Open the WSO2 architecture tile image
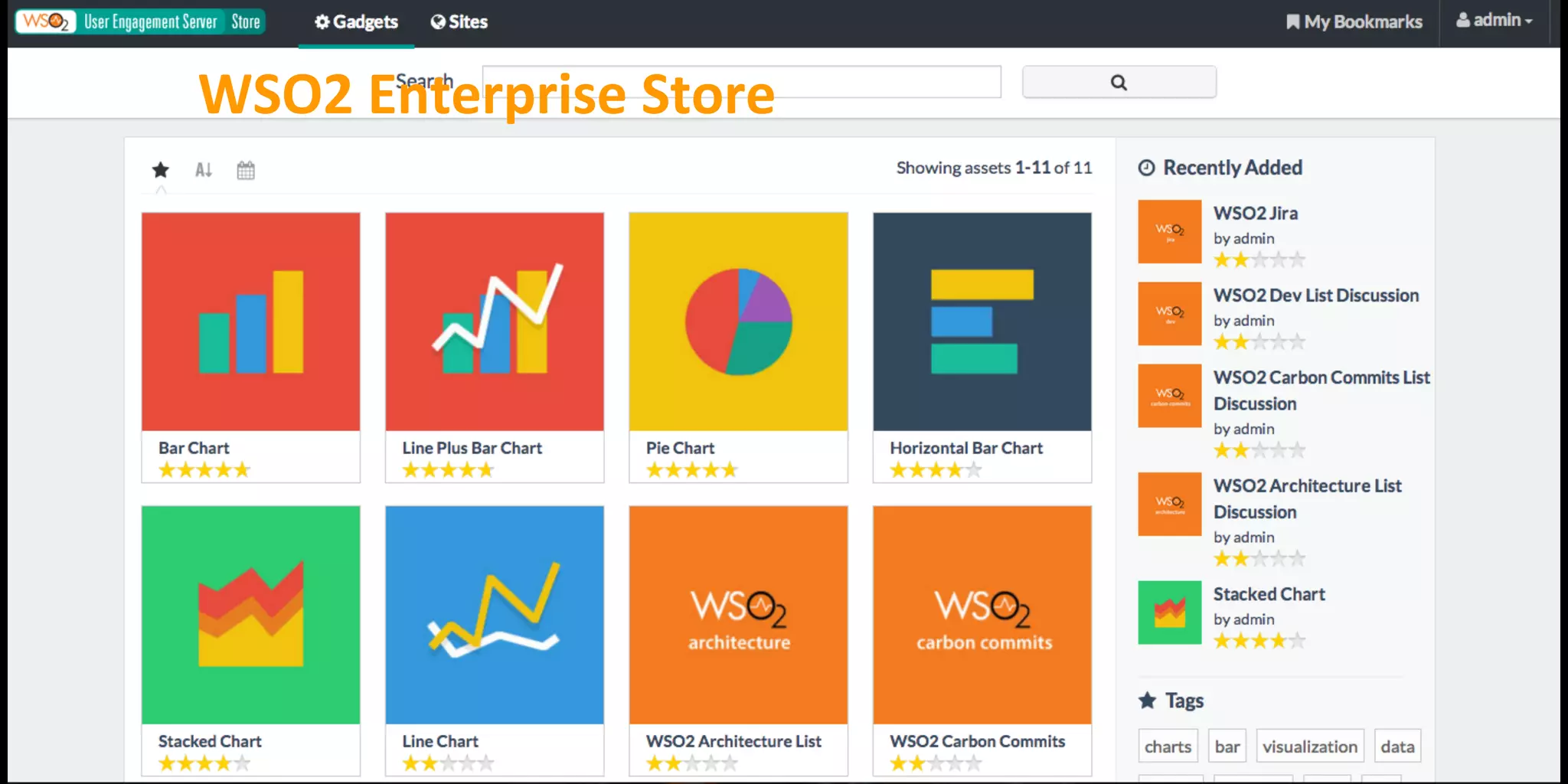 738,615
